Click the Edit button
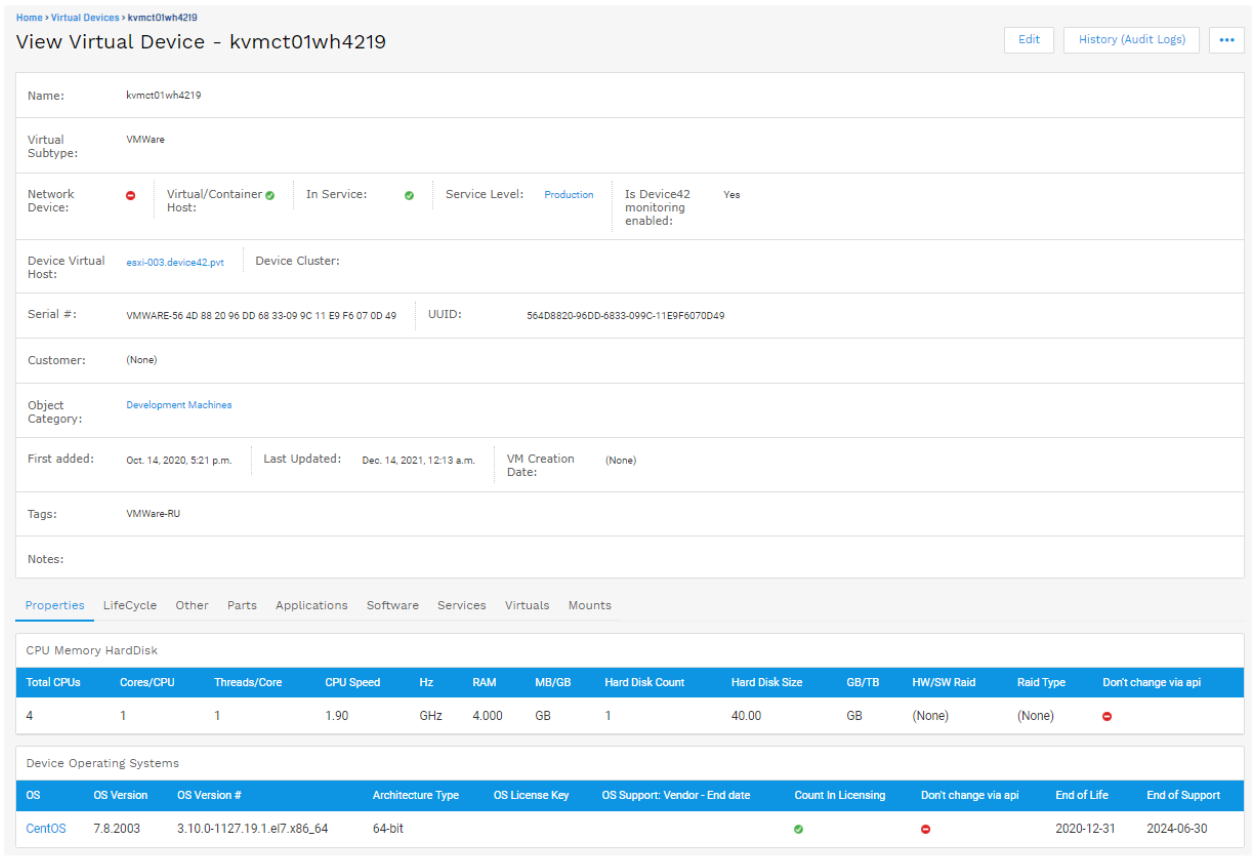This screenshot has height=860, width=1253. (x=1029, y=40)
